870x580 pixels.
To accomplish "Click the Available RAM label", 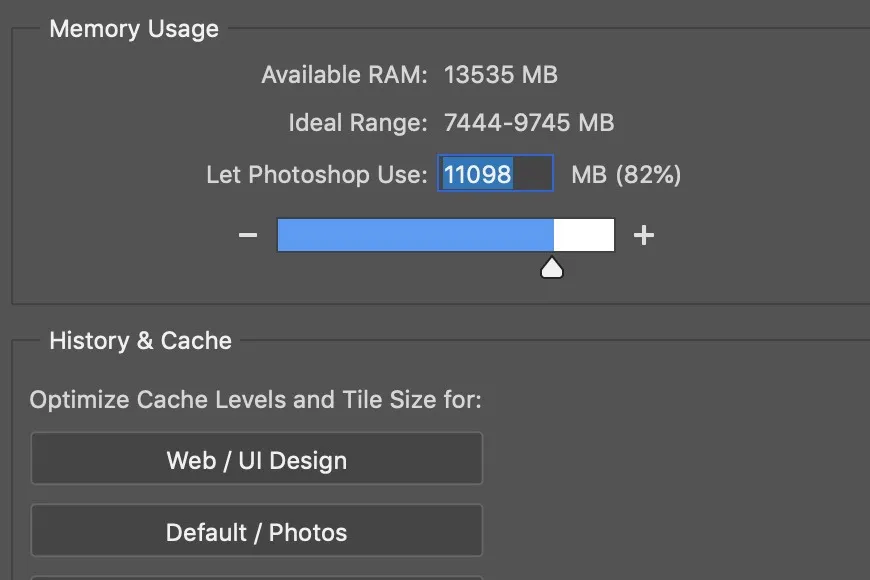I will point(344,75).
